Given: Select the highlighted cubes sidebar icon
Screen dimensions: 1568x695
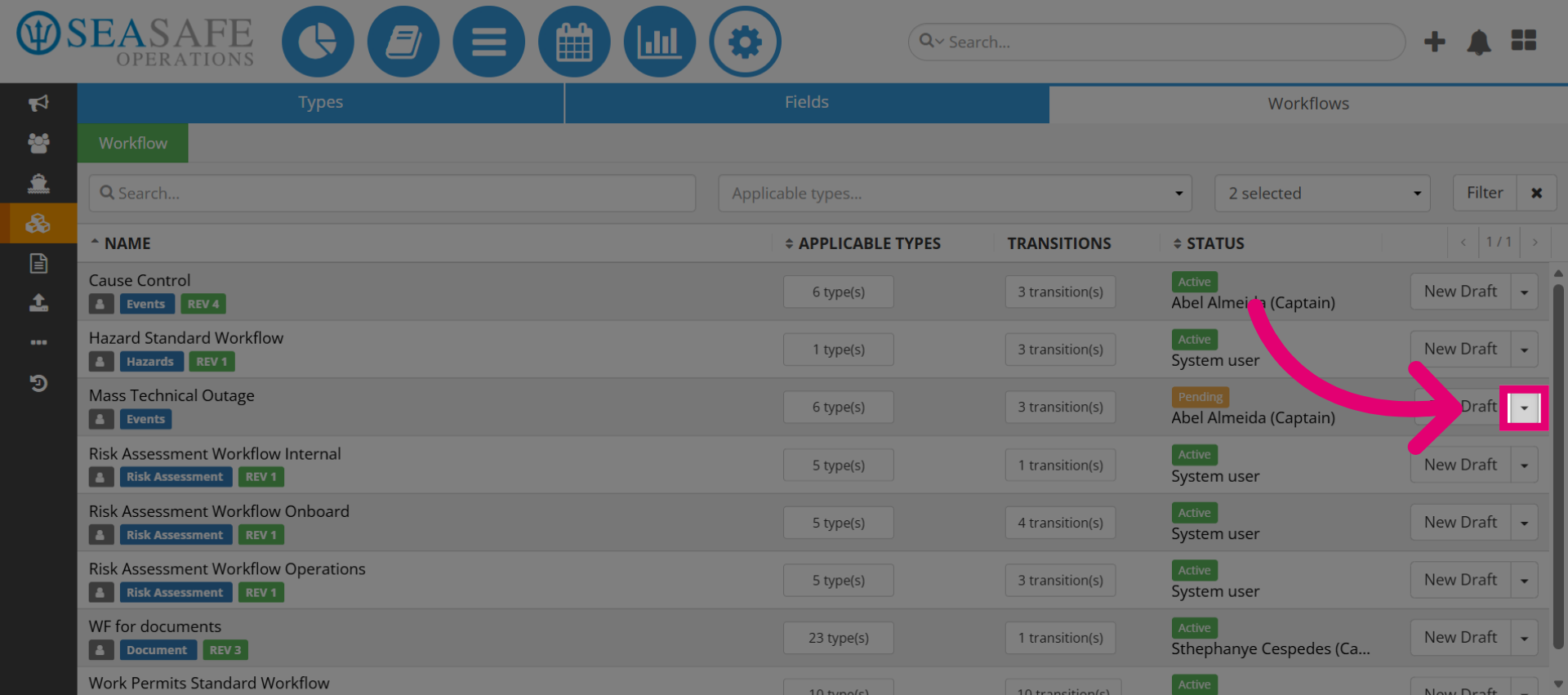Looking at the screenshot, I should tap(38, 223).
